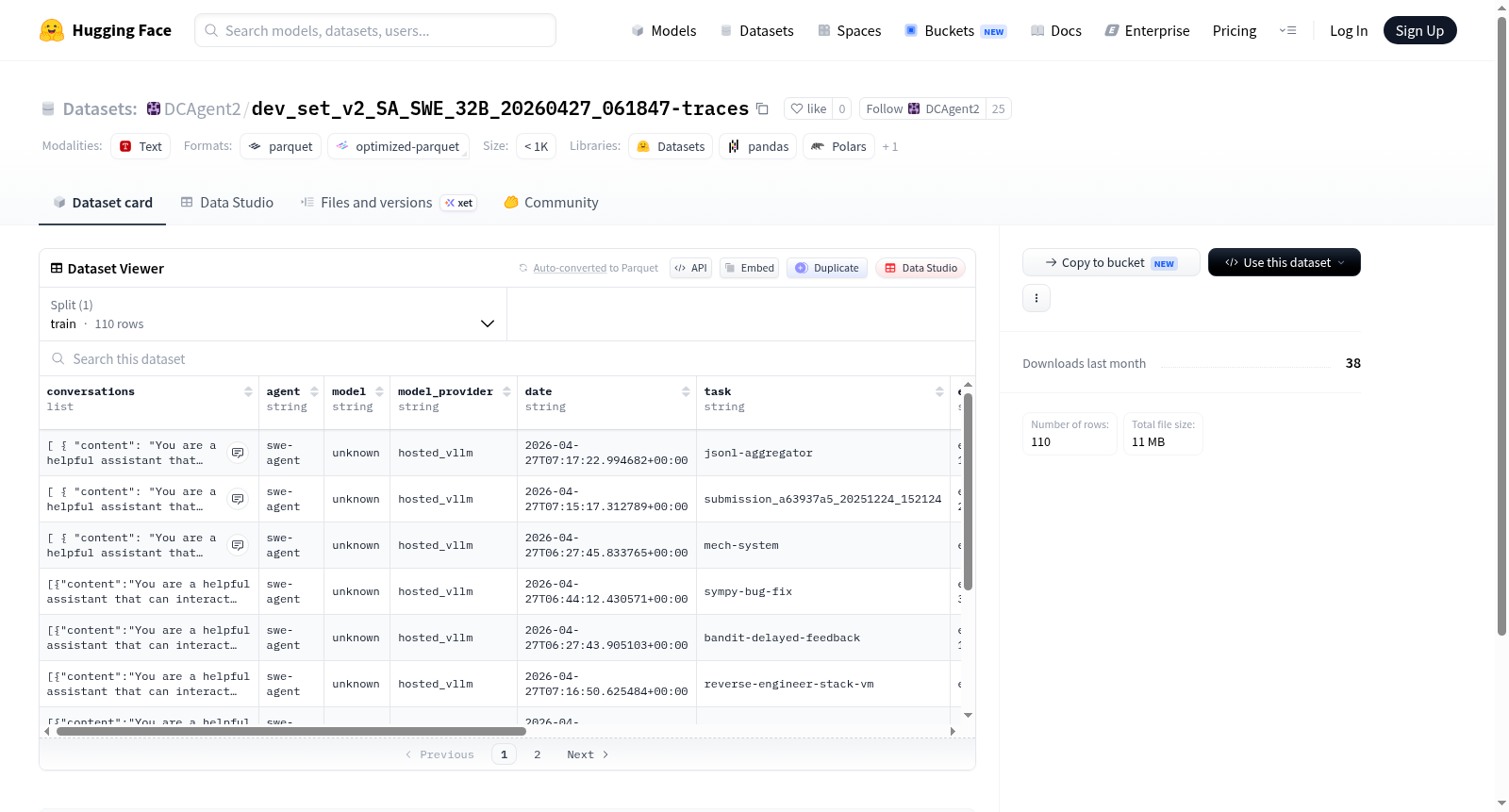Screen dimensions: 1509x812
Task: Go to page 2 of rows
Action: coord(538,754)
